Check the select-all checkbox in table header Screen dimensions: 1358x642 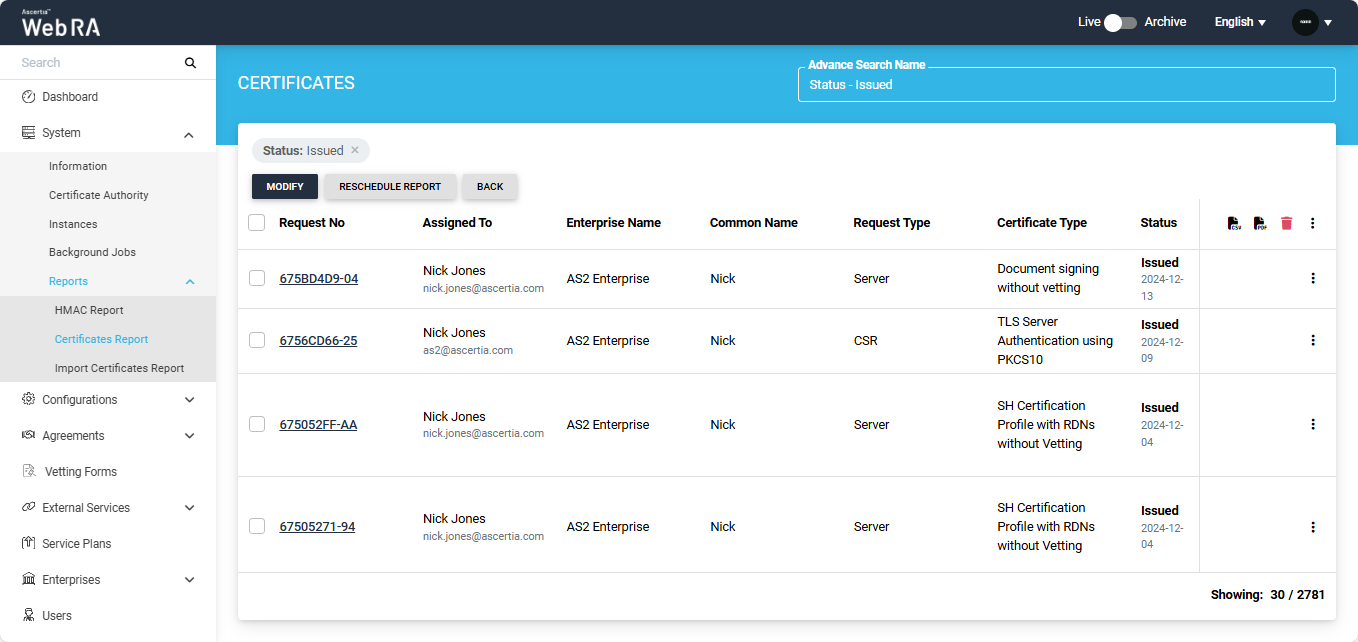[x=257, y=223]
